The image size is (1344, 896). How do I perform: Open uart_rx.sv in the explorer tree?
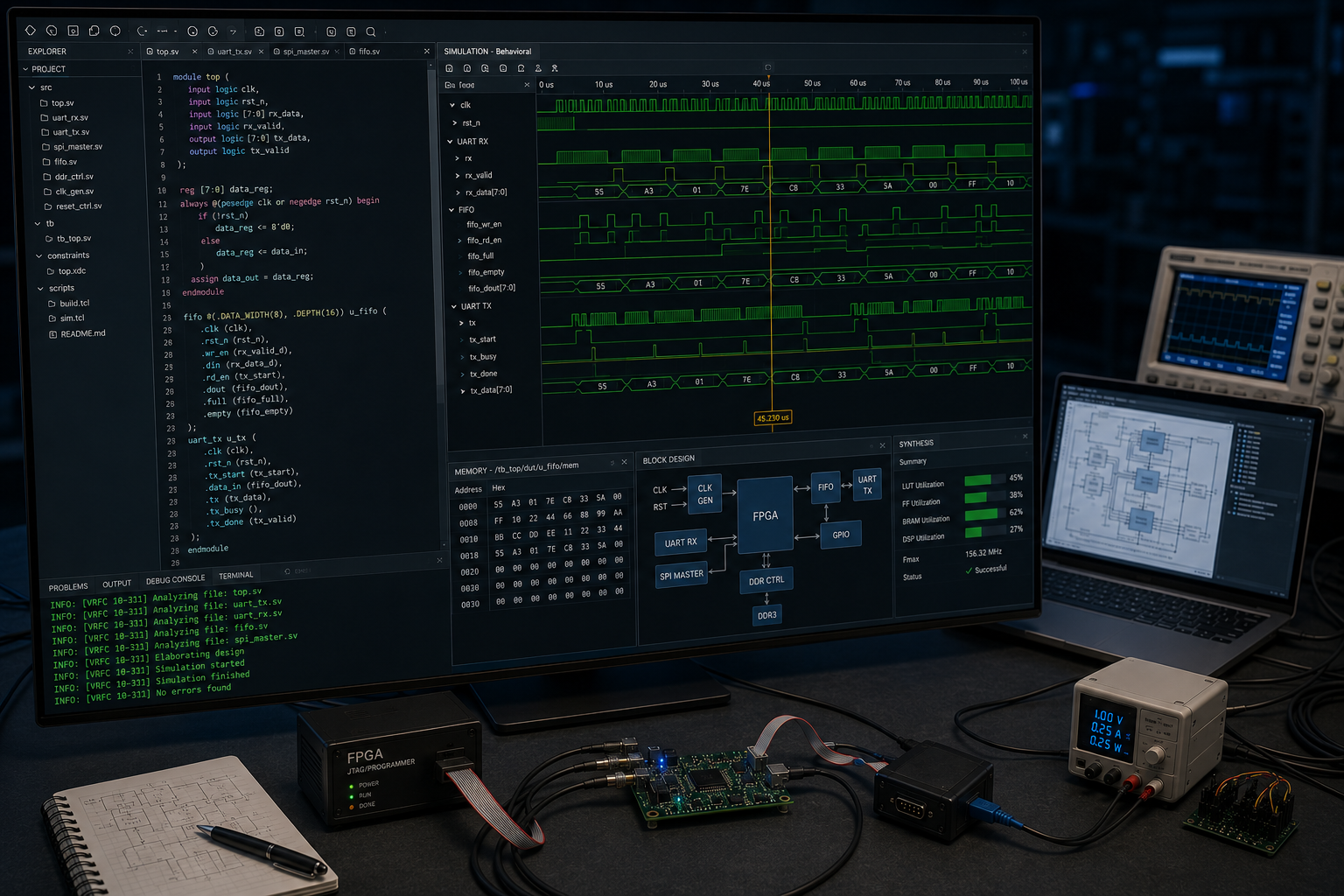point(65,117)
